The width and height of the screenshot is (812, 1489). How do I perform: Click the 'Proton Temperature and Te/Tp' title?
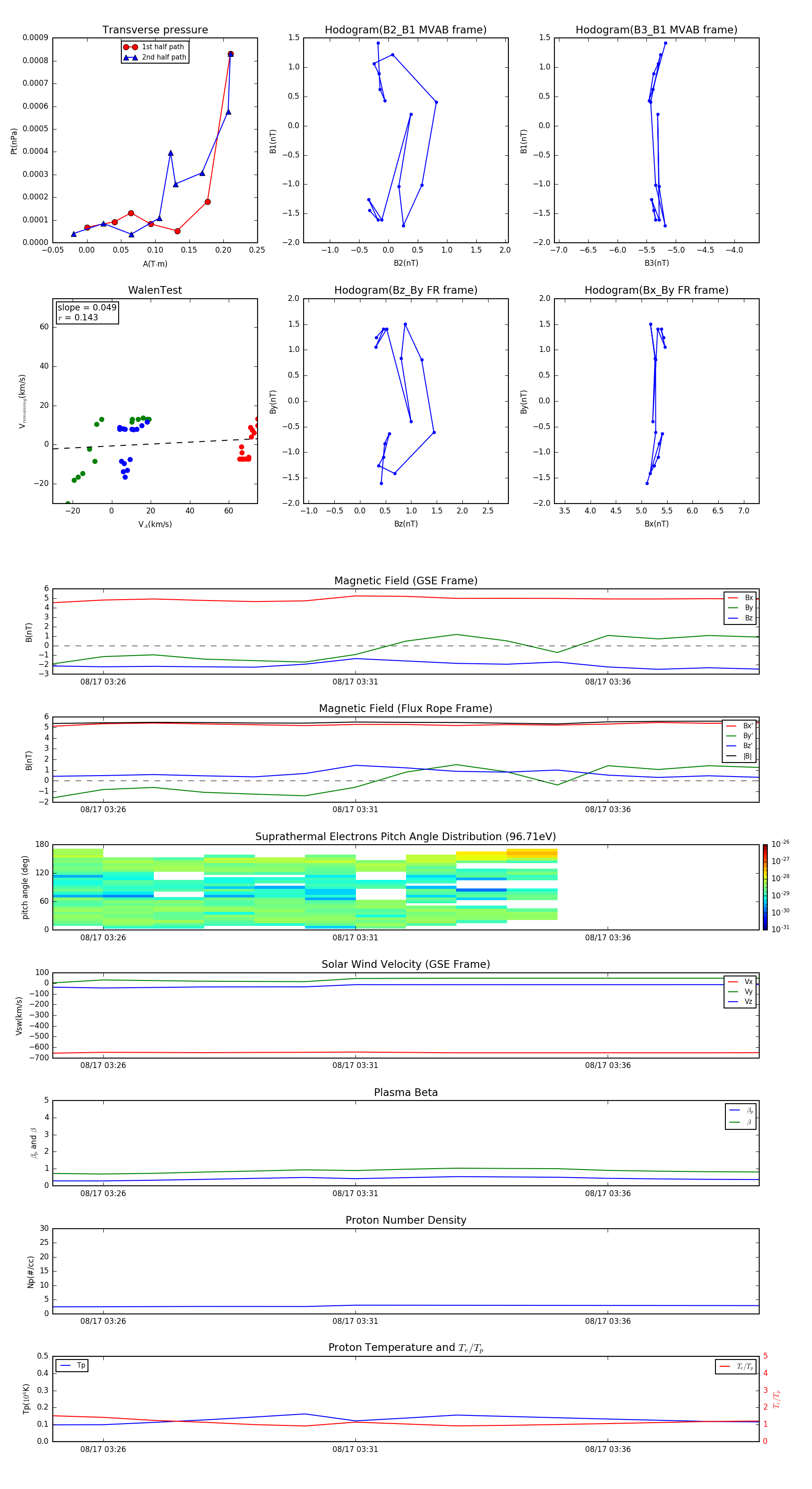click(x=406, y=1349)
